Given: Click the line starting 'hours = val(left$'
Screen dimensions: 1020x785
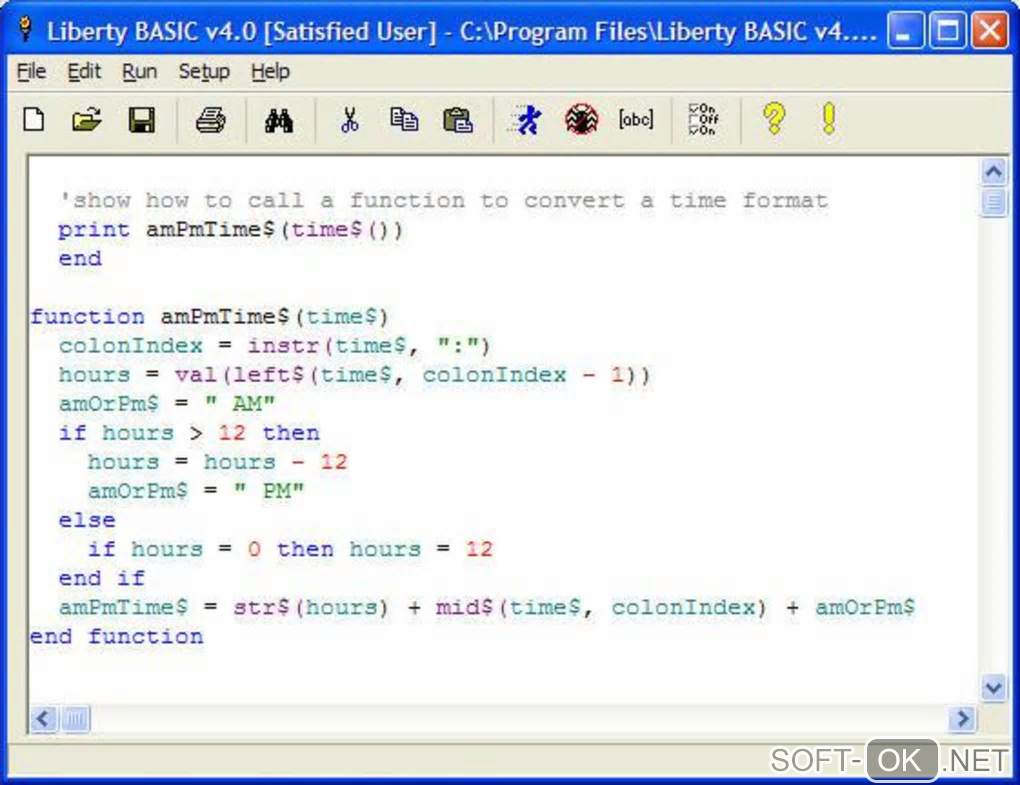Looking at the screenshot, I should pyautogui.click(x=354, y=375).
